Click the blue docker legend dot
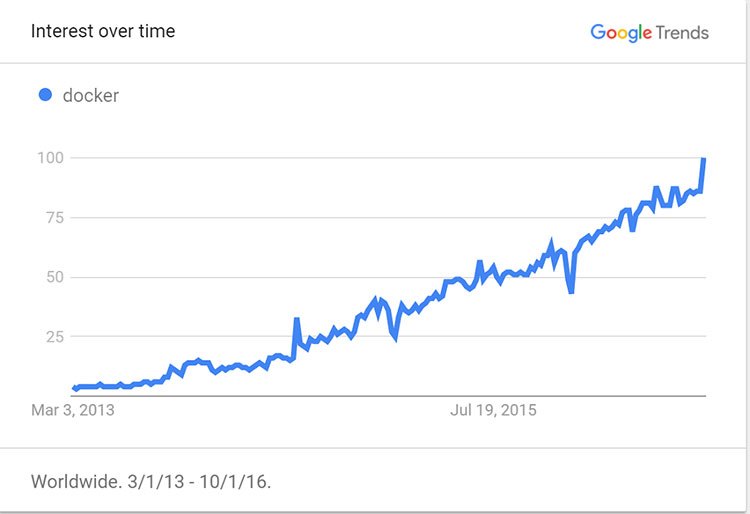Viewport: 750px width, 514px height. pyautogui.click(x=45, y=95)
